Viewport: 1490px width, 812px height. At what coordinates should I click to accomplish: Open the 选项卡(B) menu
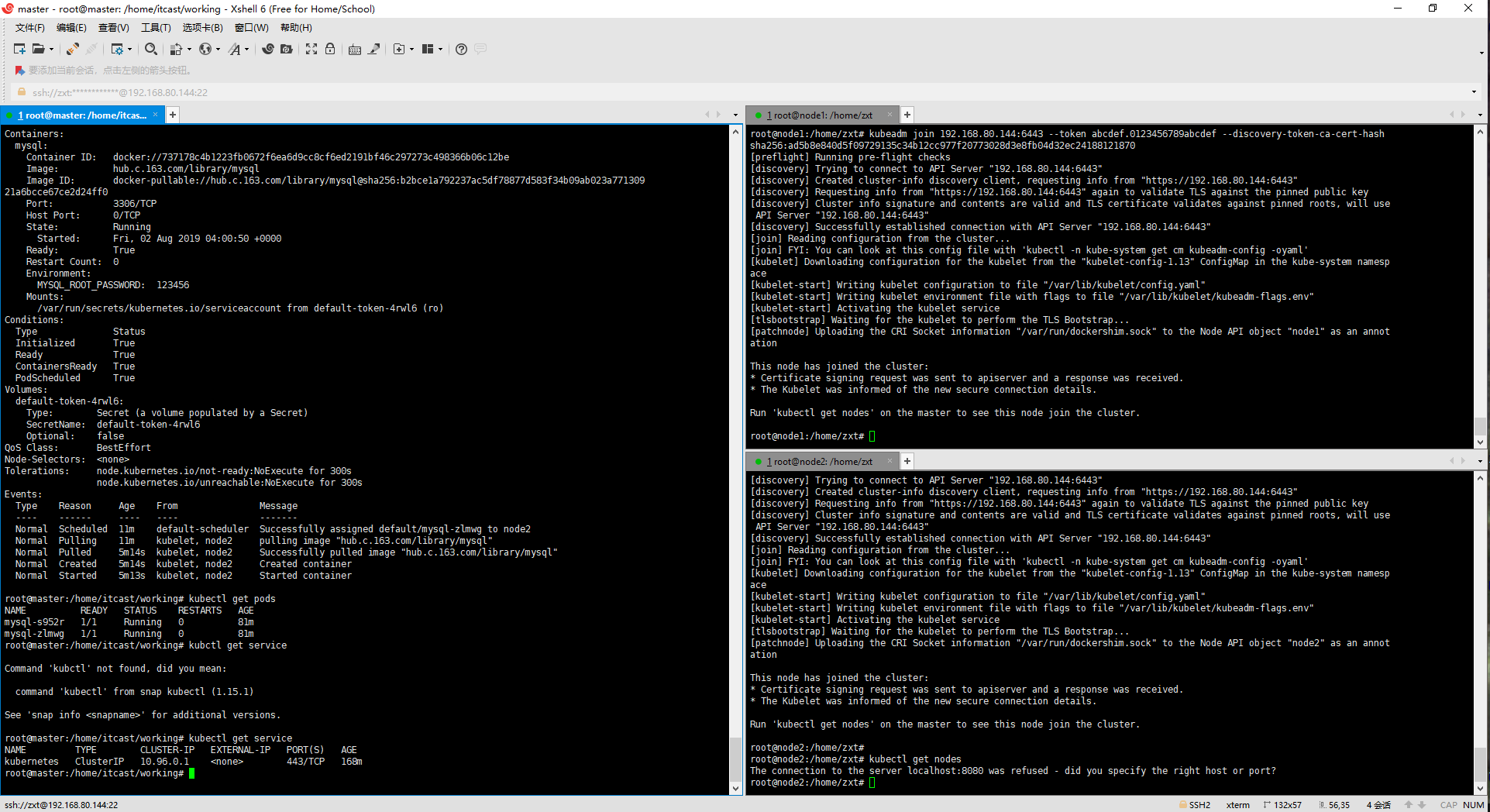coord(202,28)
